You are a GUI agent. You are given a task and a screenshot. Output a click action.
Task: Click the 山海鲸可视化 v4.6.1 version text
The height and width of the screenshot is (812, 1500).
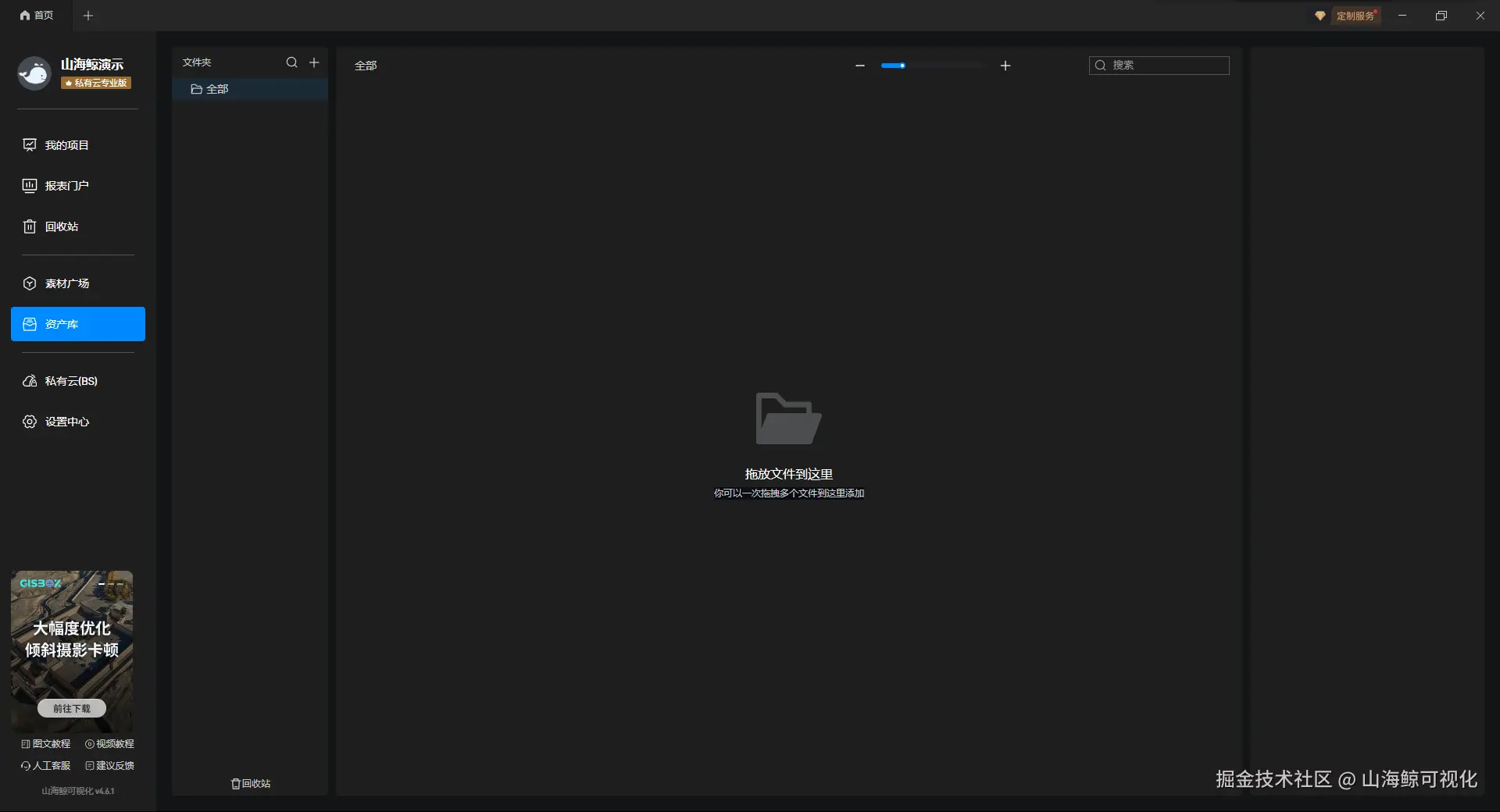click(78, 791)
